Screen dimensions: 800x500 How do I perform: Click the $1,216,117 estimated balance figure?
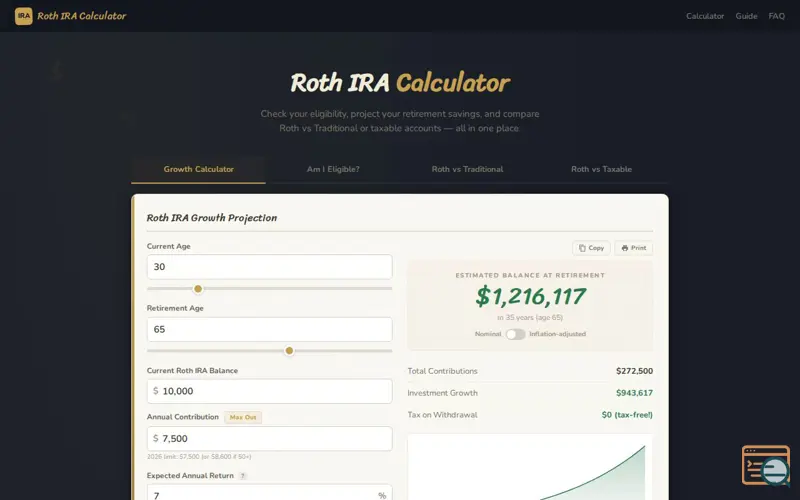pos(530,296)
